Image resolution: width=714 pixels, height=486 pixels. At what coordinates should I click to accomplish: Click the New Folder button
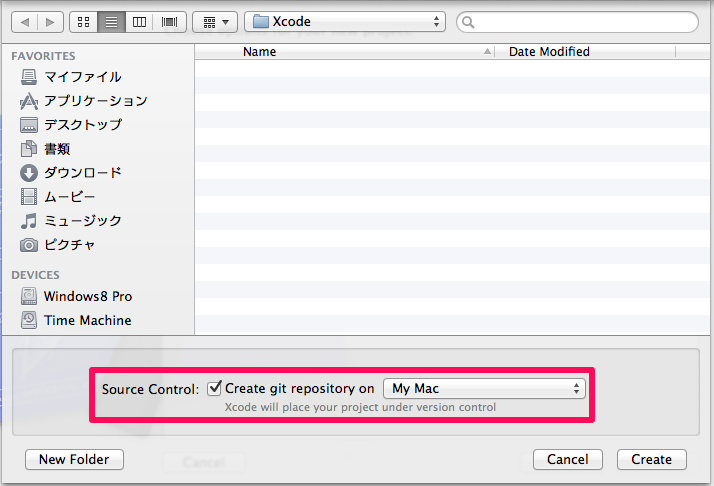click(74, 459)
